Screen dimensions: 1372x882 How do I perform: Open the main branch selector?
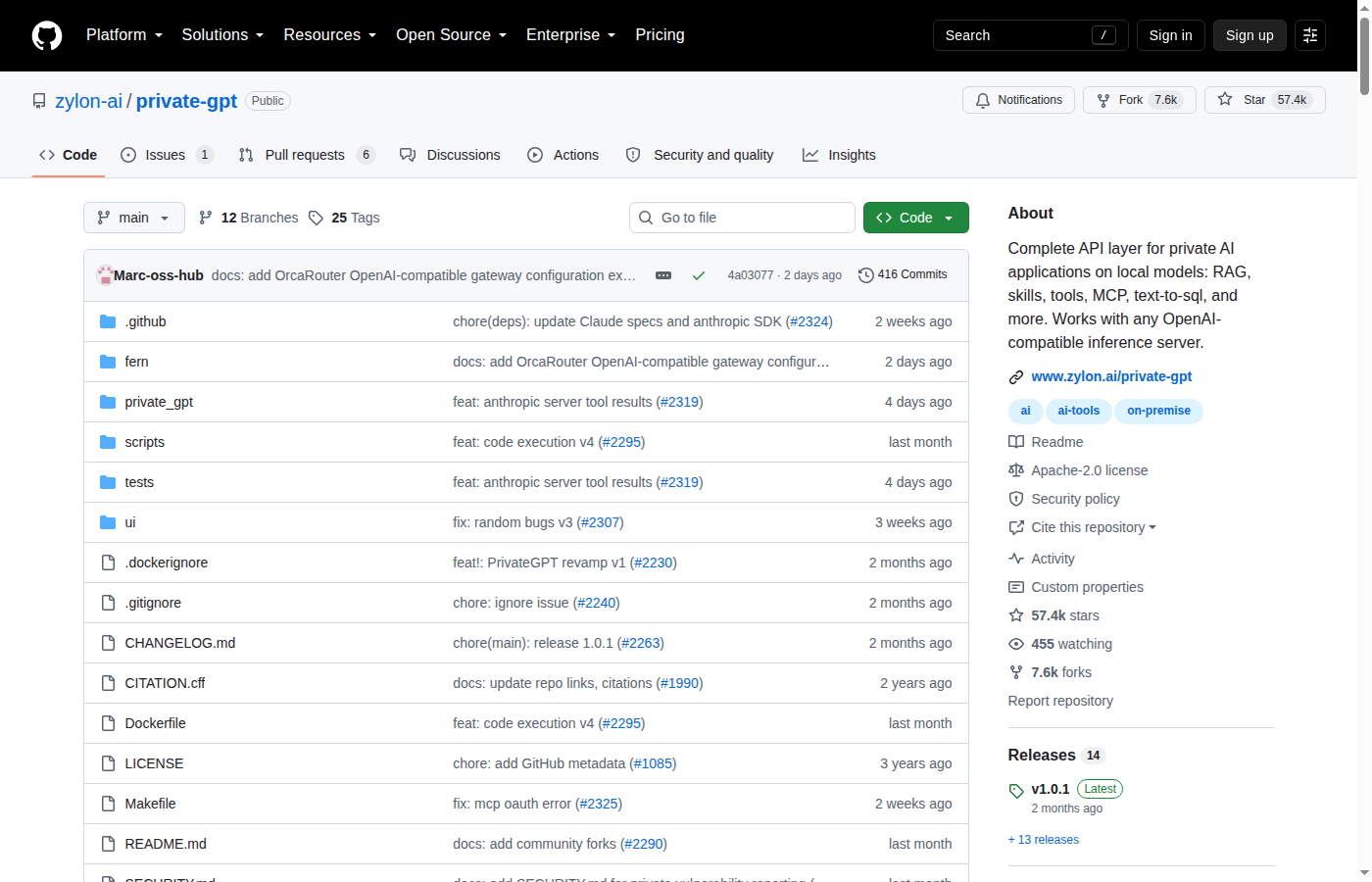134,218
